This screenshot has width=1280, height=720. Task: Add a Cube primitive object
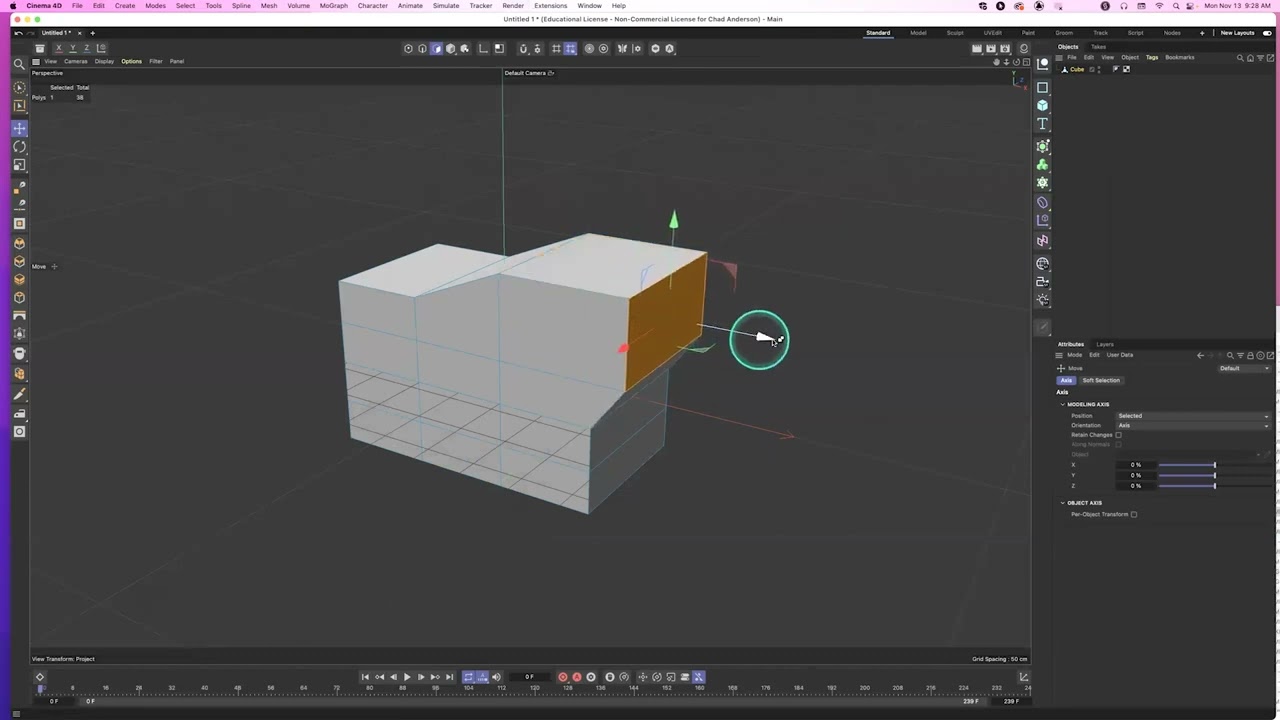point(1043,105)
